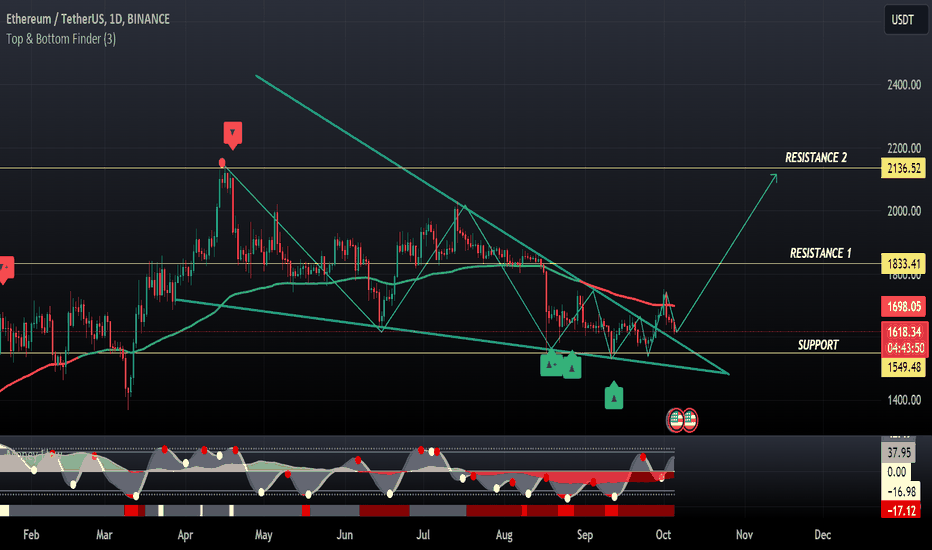Click the 2000.00 price axis label

point(904,211)
